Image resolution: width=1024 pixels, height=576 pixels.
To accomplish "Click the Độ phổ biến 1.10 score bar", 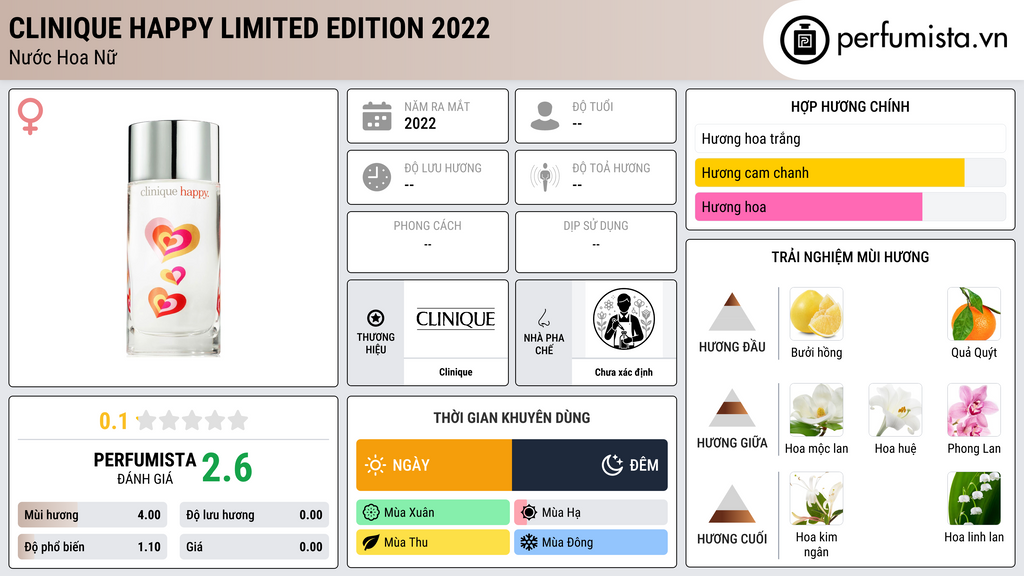I will [92, 547].
